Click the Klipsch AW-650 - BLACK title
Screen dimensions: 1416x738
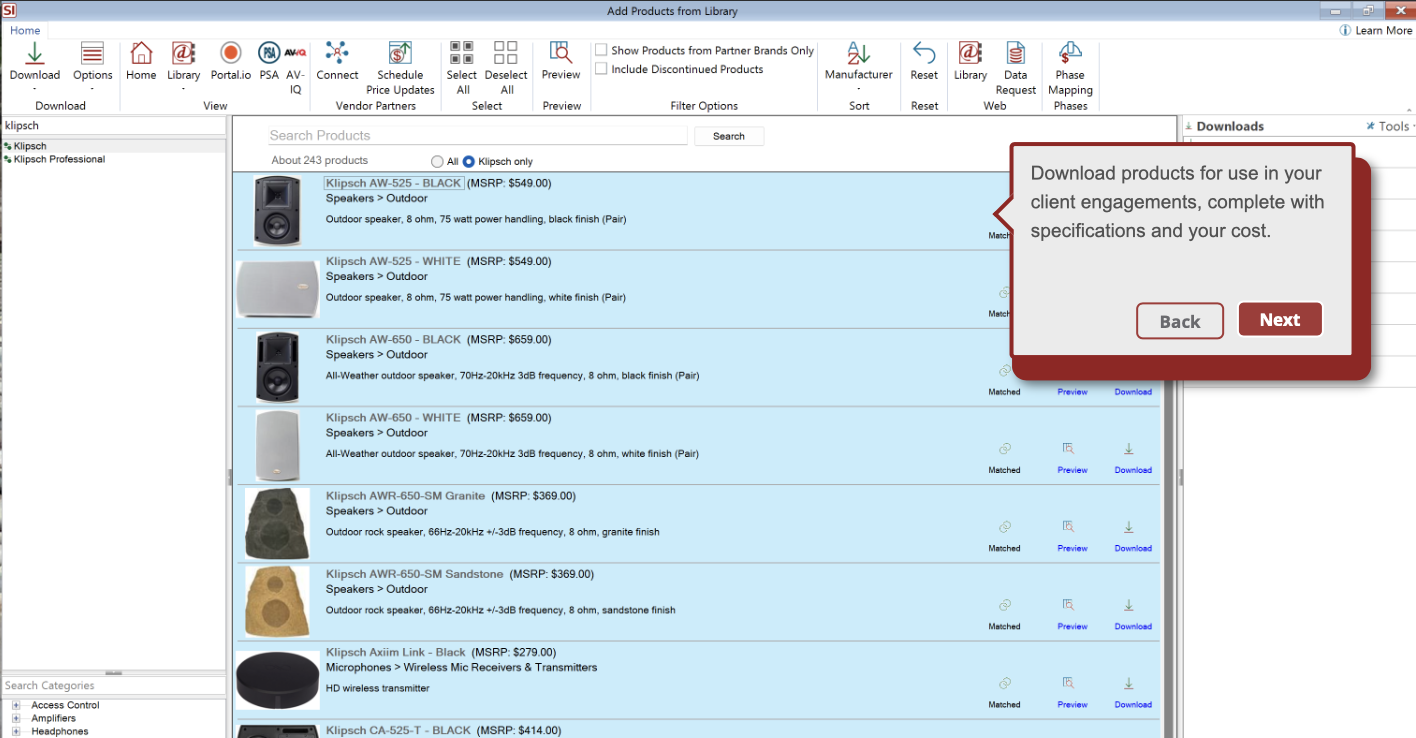point(394,340)
